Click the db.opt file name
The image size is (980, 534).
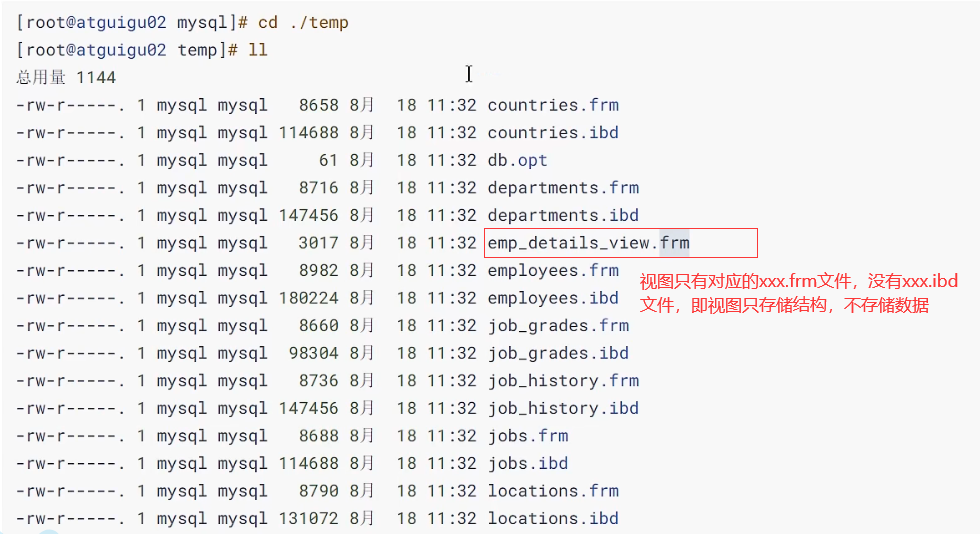(x=518, y=161)
